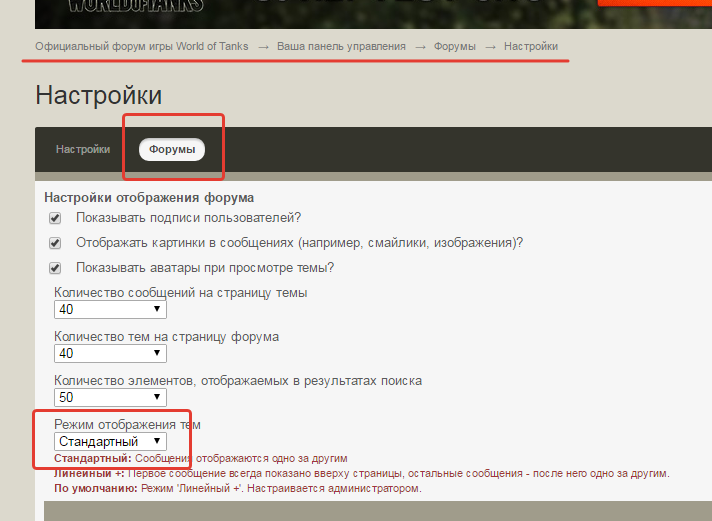
Task: Open search results count dropdown showing 50
Action: coord(110,397)
